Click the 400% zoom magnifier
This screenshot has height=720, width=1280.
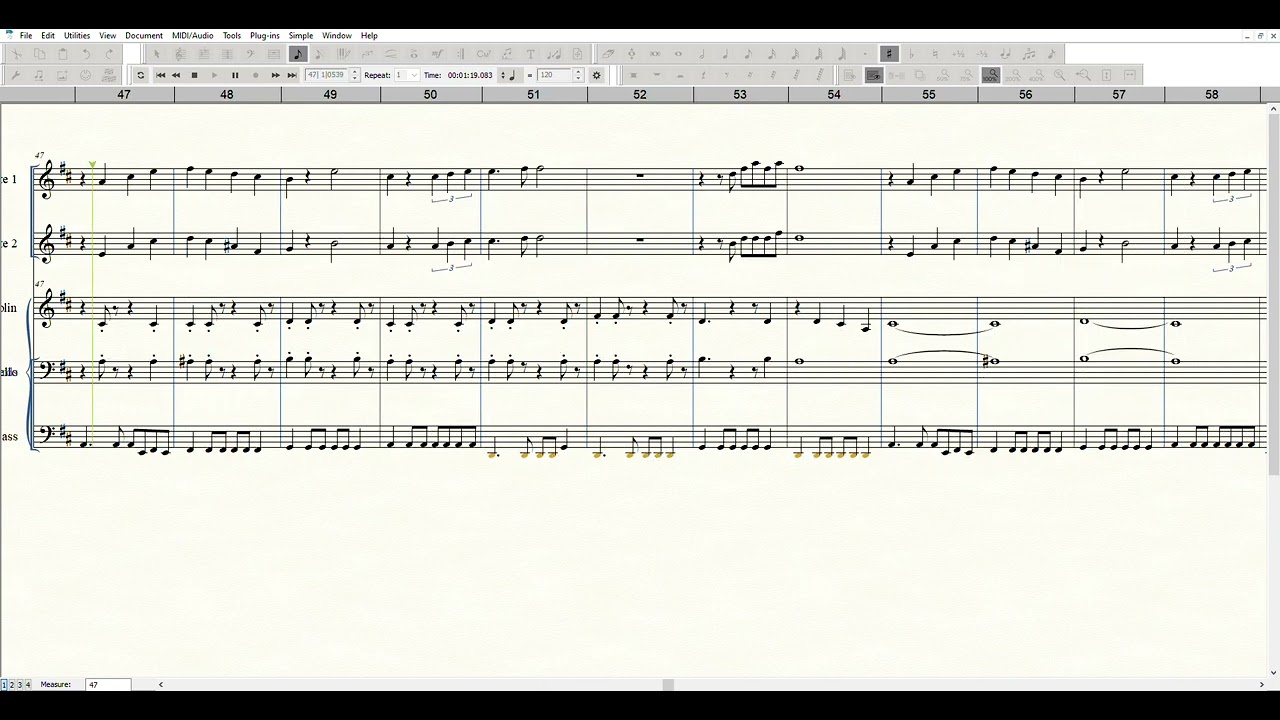click(x=1036, y=75)
